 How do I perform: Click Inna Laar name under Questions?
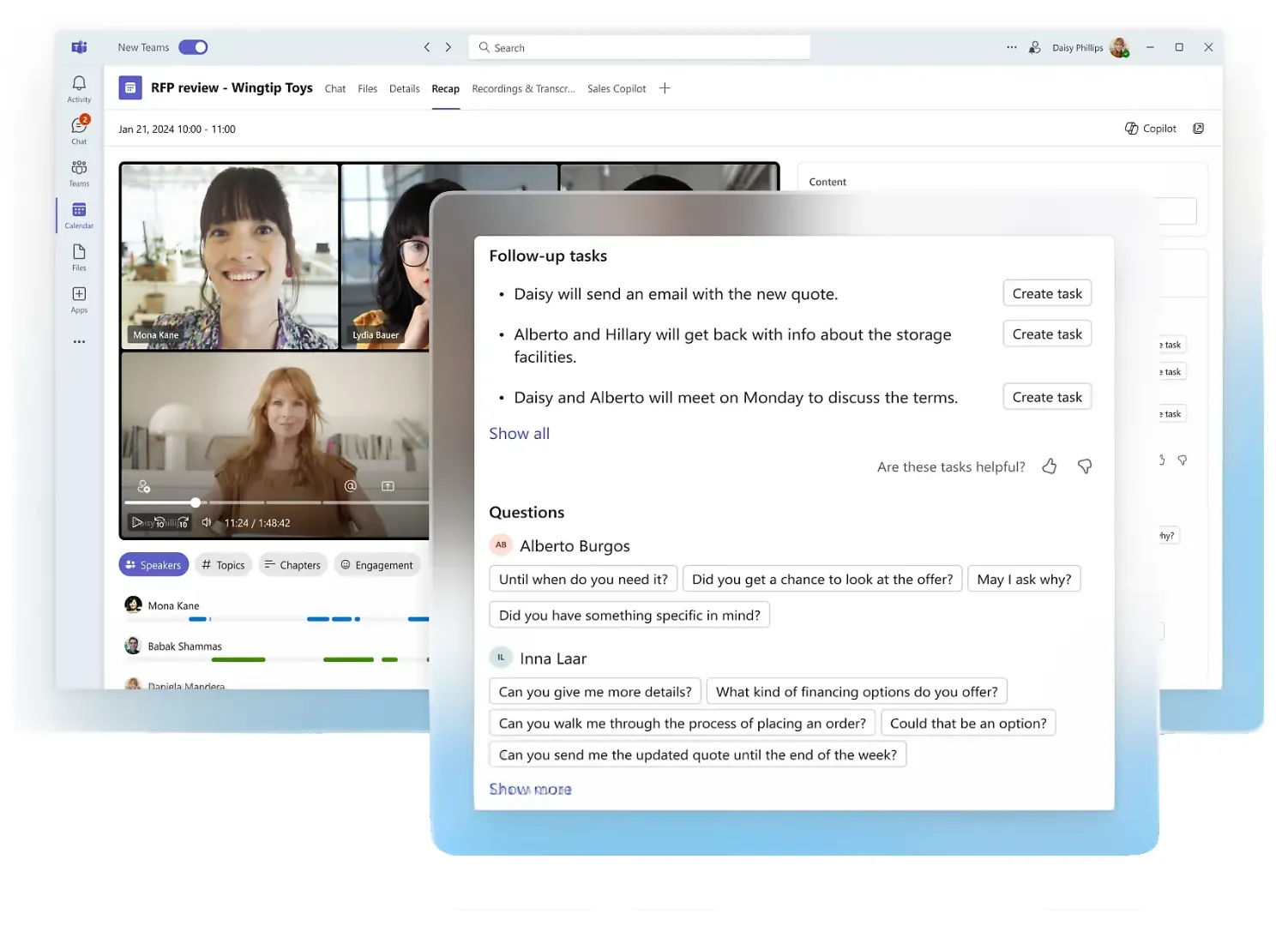(x=553, y=658)
